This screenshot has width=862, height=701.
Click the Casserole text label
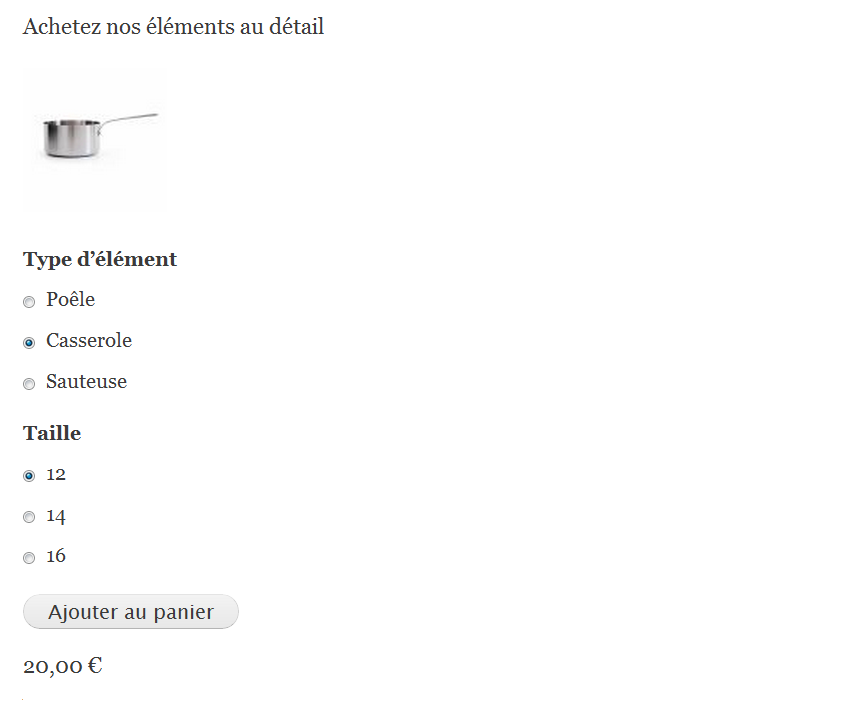point(89,340)
